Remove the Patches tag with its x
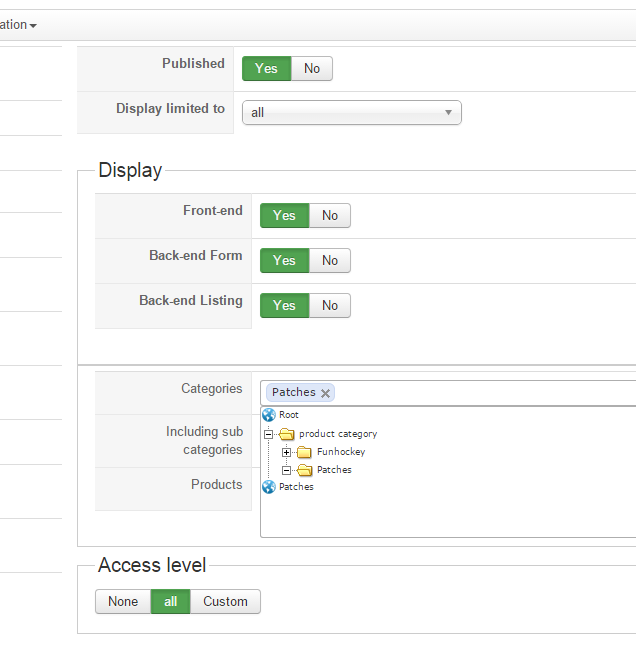 pos(325,393)
